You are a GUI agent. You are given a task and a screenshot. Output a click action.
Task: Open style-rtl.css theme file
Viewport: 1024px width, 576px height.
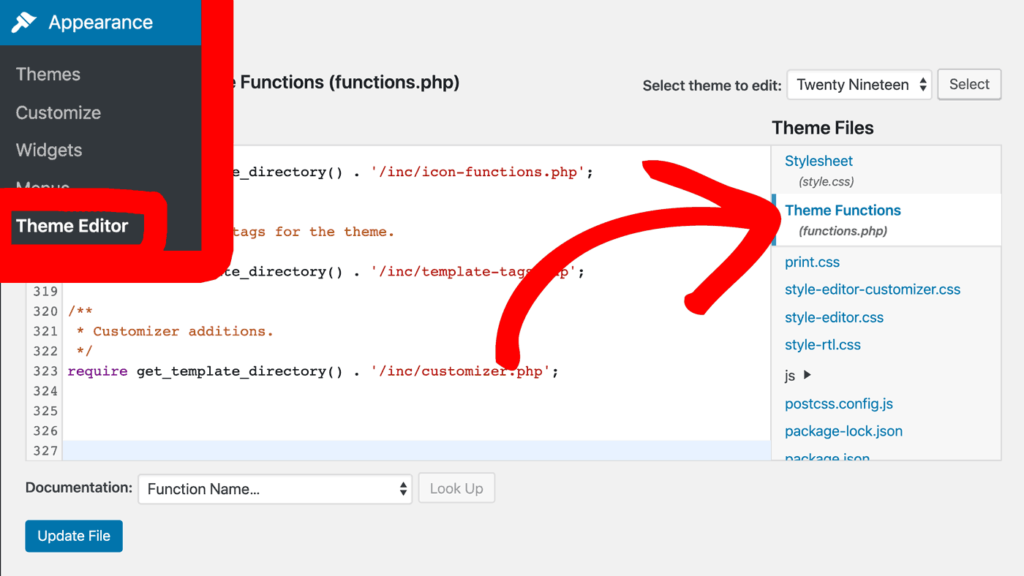(822, 345)
